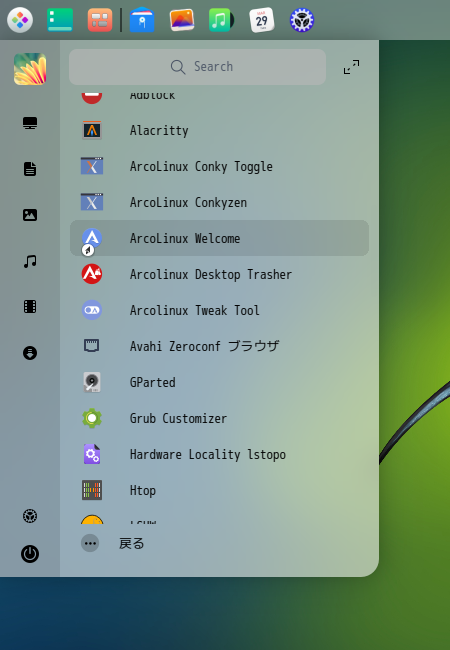Viewport: 450px width, 650px height.
Task: Open the orange multitasking view dock icon
Action: [100, 20]
